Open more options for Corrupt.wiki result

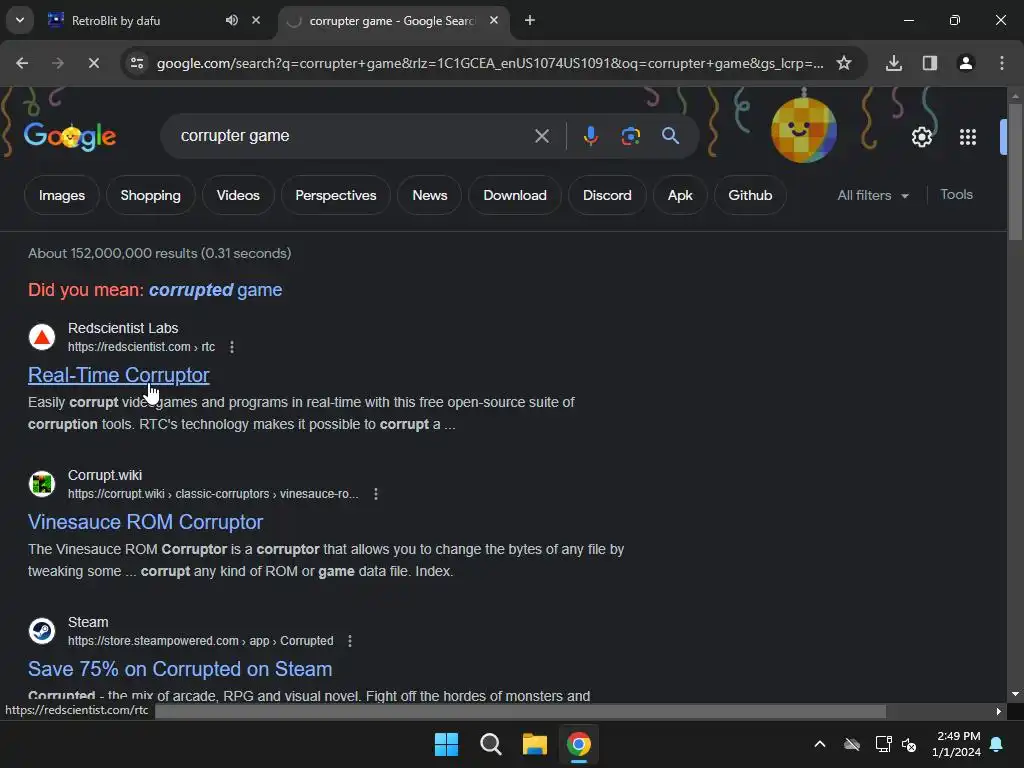pos(376,494)
